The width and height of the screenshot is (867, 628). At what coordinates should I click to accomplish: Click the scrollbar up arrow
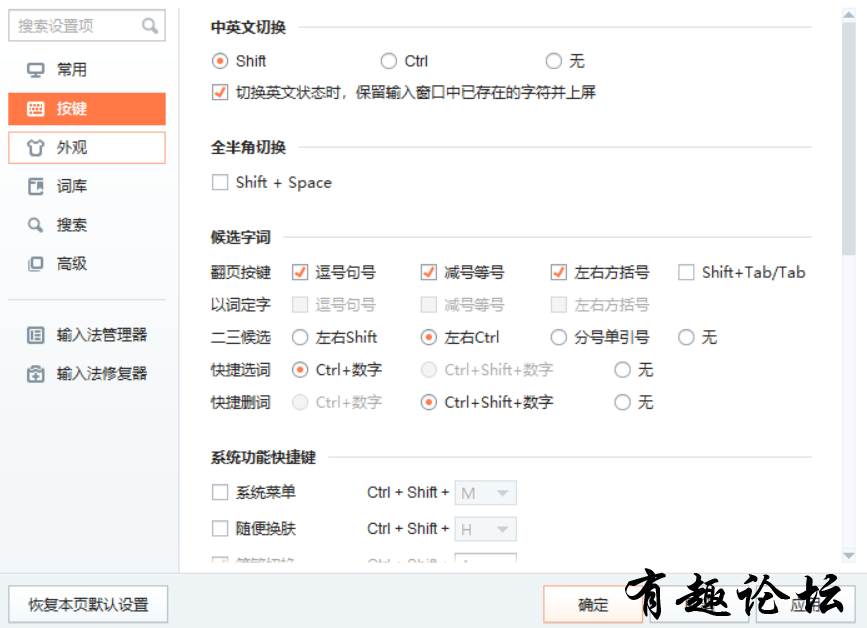(849, 15)
